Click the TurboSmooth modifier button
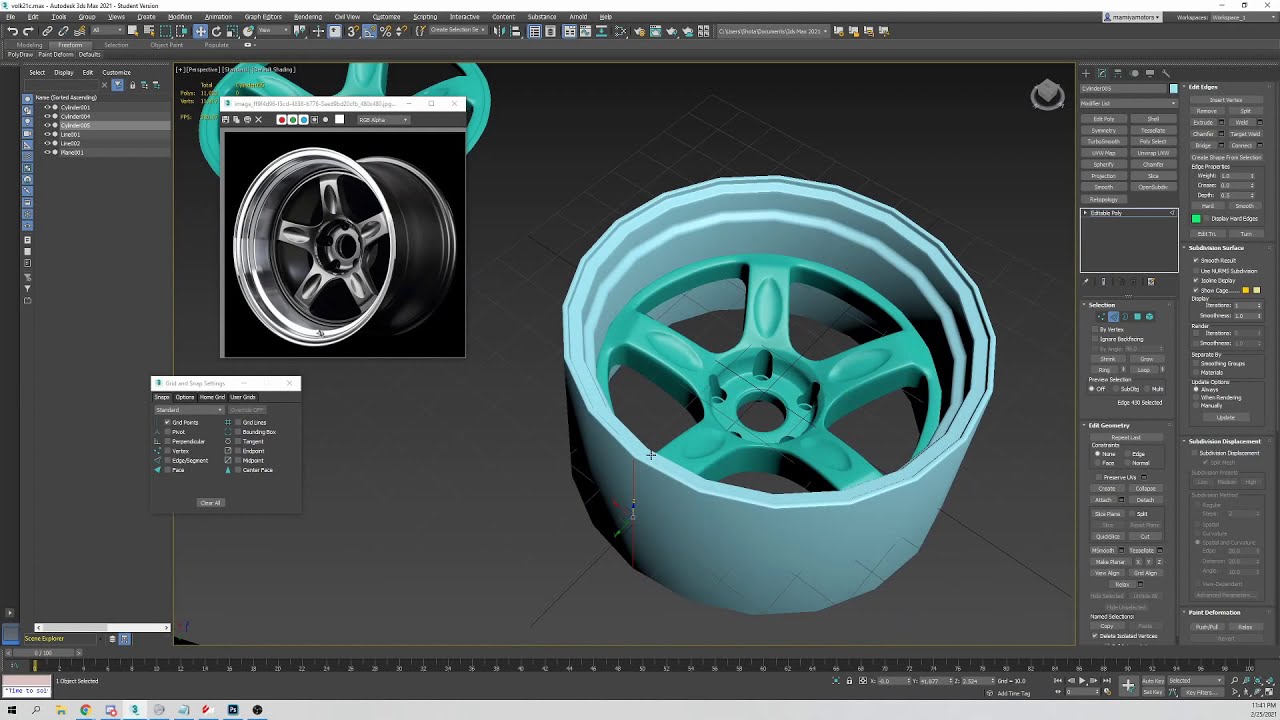This screenshot has width=1280, height=720. click(x=1103, y=141)
